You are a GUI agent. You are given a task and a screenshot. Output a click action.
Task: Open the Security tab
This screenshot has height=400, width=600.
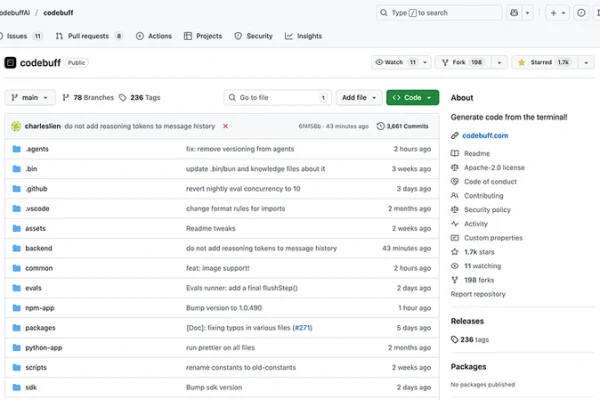point(253,36)
